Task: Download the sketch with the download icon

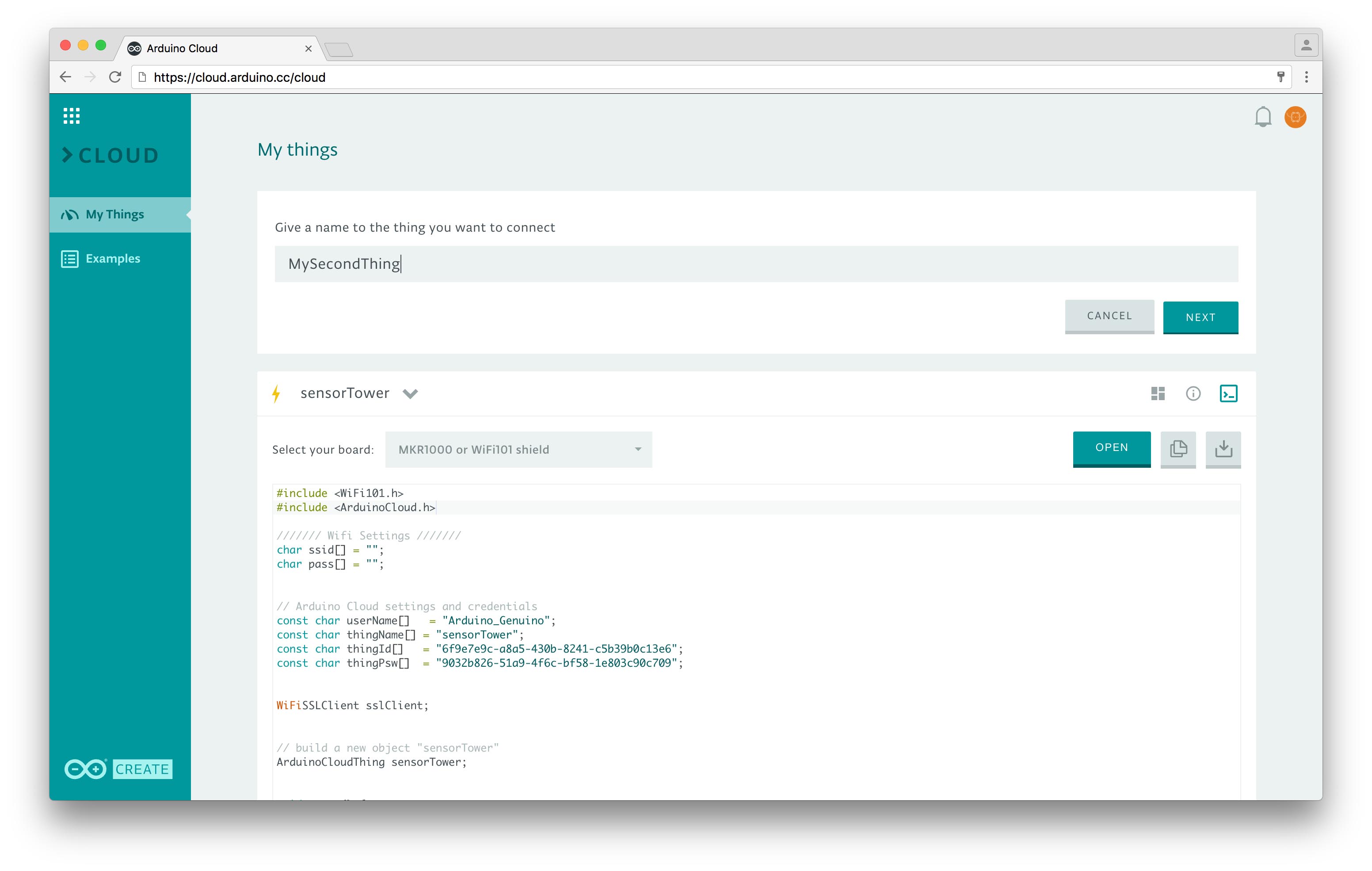Action: click(x=1223, y=449)
